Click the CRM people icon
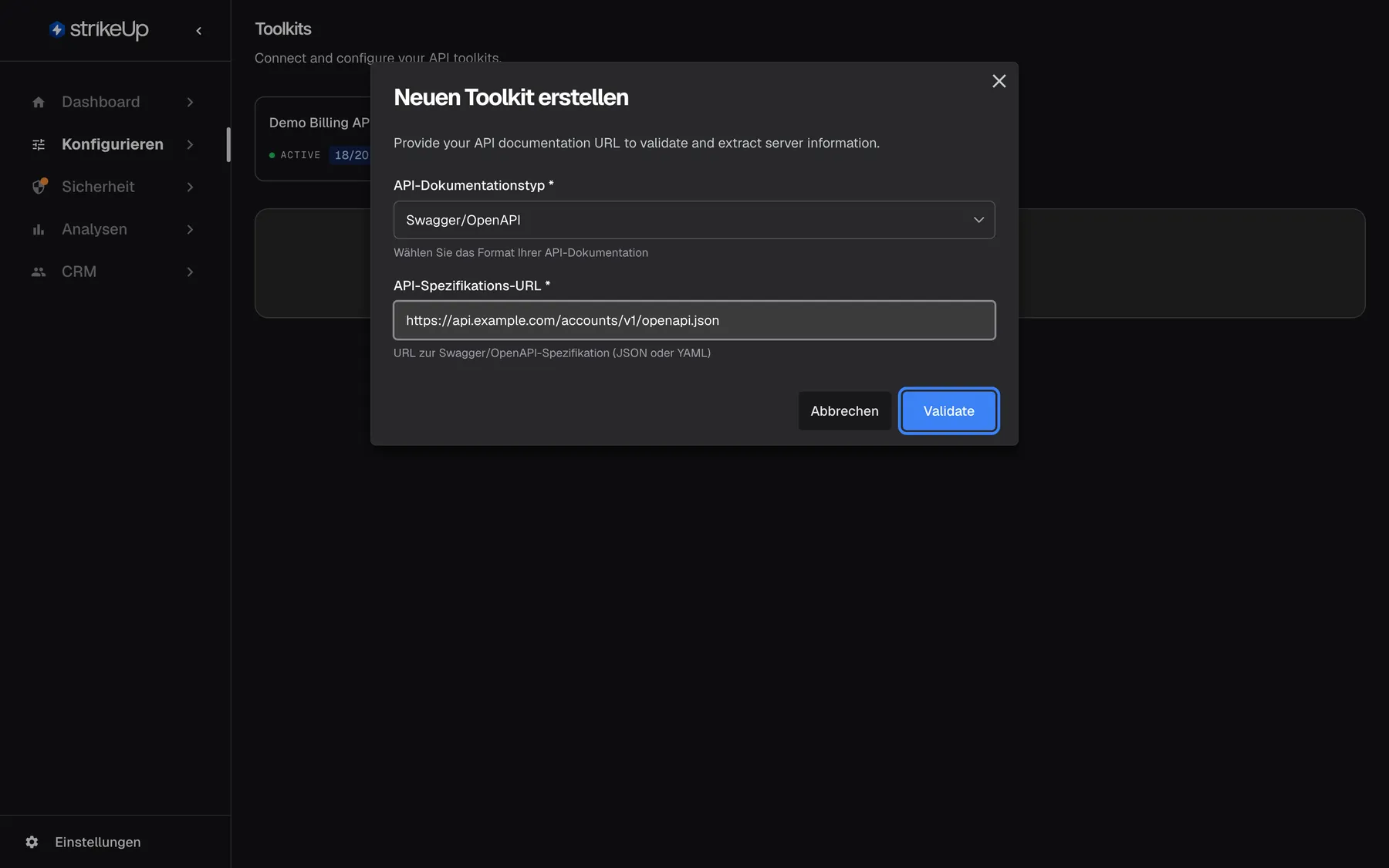Image resolution: width=1389 pixels, height=868 pixels. coord(39,272)
